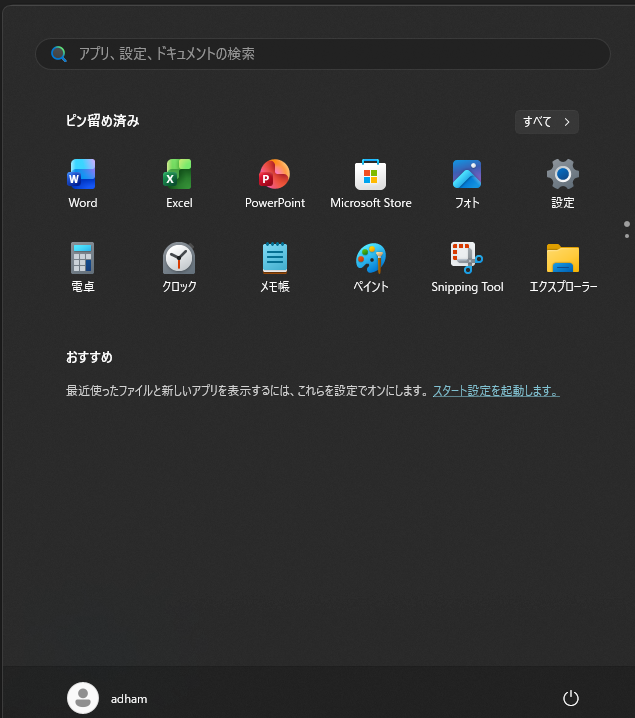Screen dimensions: 635x718
Task: Open the 電卓 calculator app
Action: tap(82, 267)
